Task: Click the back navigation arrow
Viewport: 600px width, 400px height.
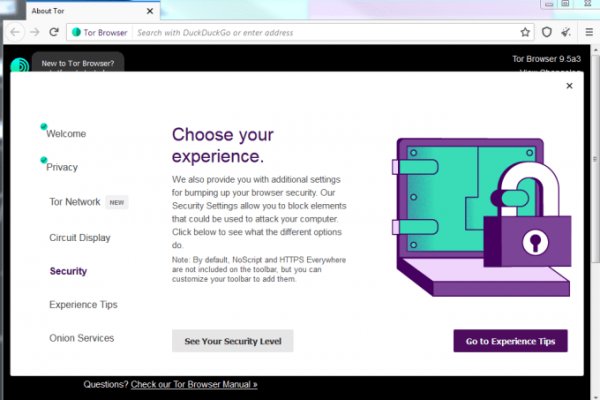Action: click(x=14, y=32)
